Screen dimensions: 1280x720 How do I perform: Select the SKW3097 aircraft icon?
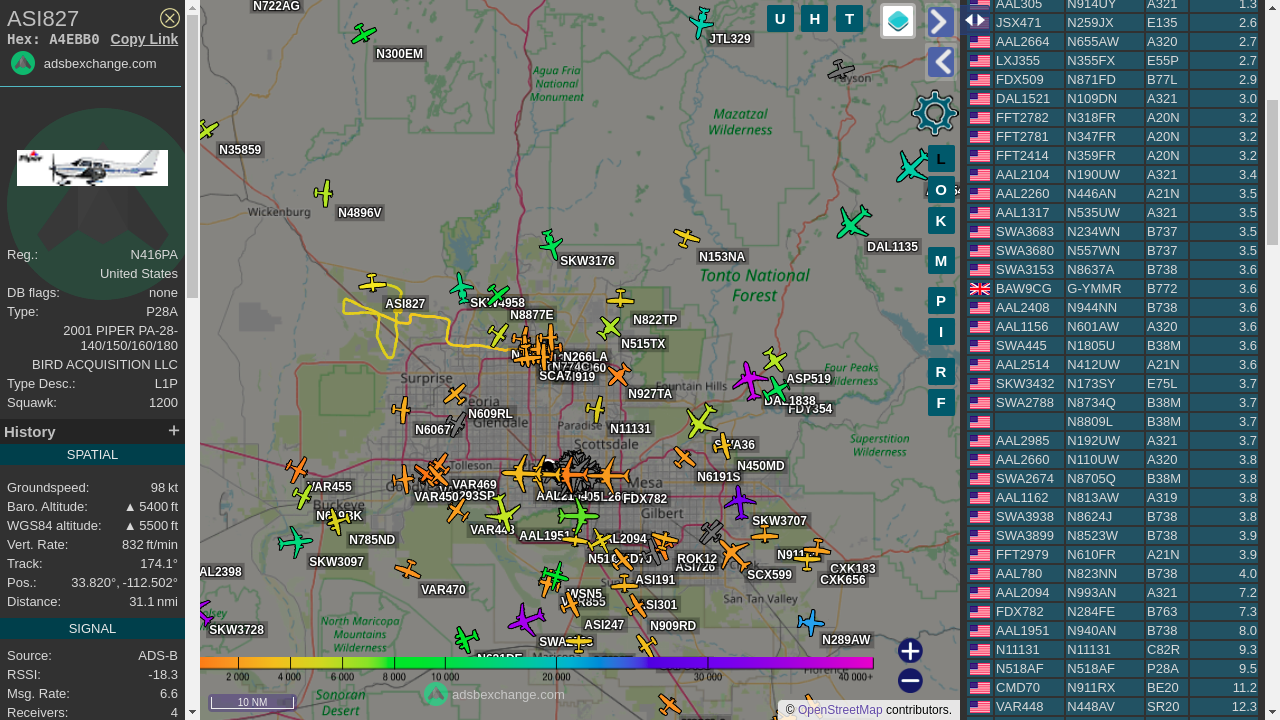tap(295, 542)
